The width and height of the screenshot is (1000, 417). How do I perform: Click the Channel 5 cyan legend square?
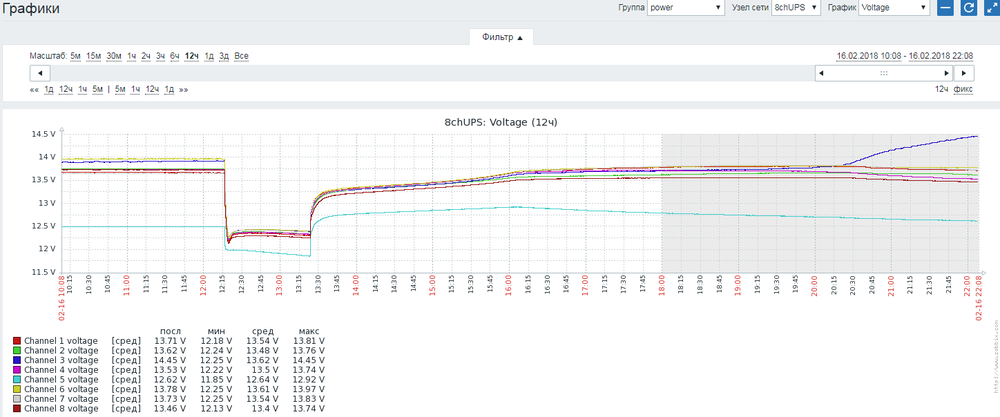tap(16, 380)
